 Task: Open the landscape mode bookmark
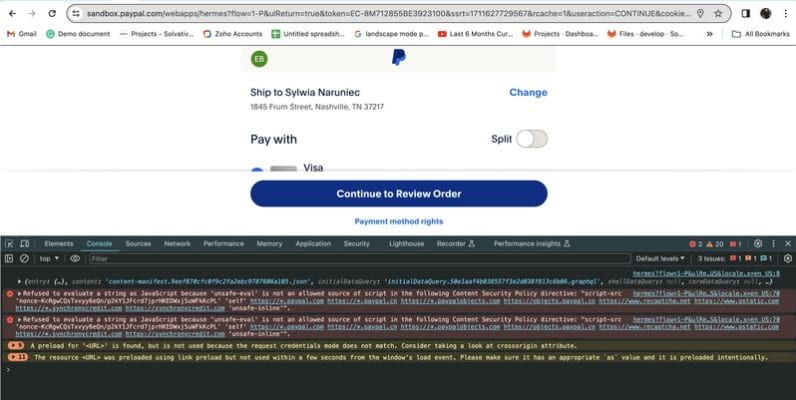point(391,34)
